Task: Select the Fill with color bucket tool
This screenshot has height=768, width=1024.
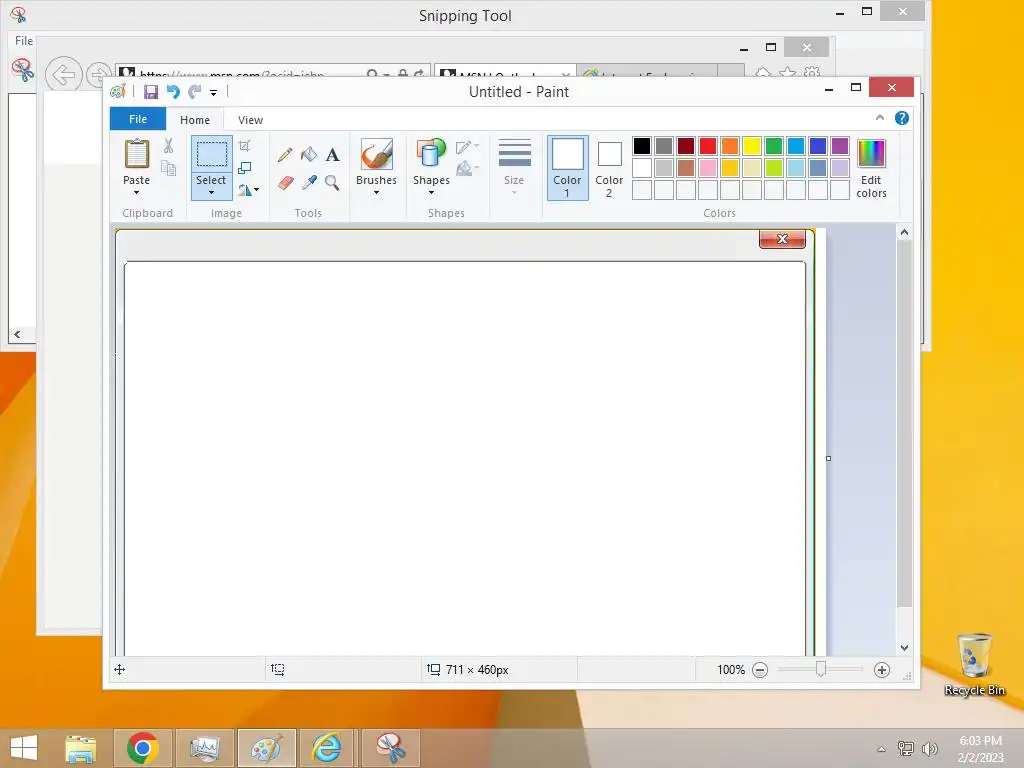Action: tap(309, 155)
